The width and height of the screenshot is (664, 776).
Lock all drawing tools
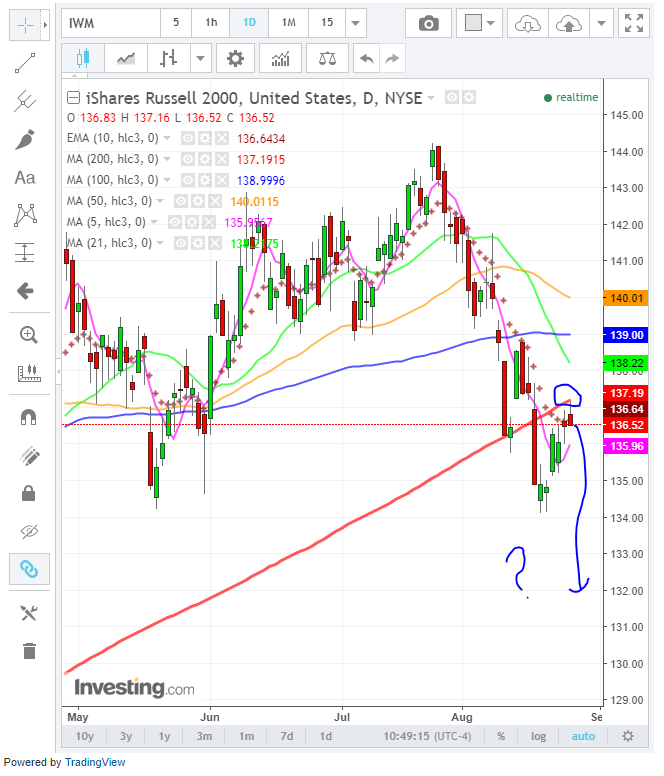(x=29, y=493)
